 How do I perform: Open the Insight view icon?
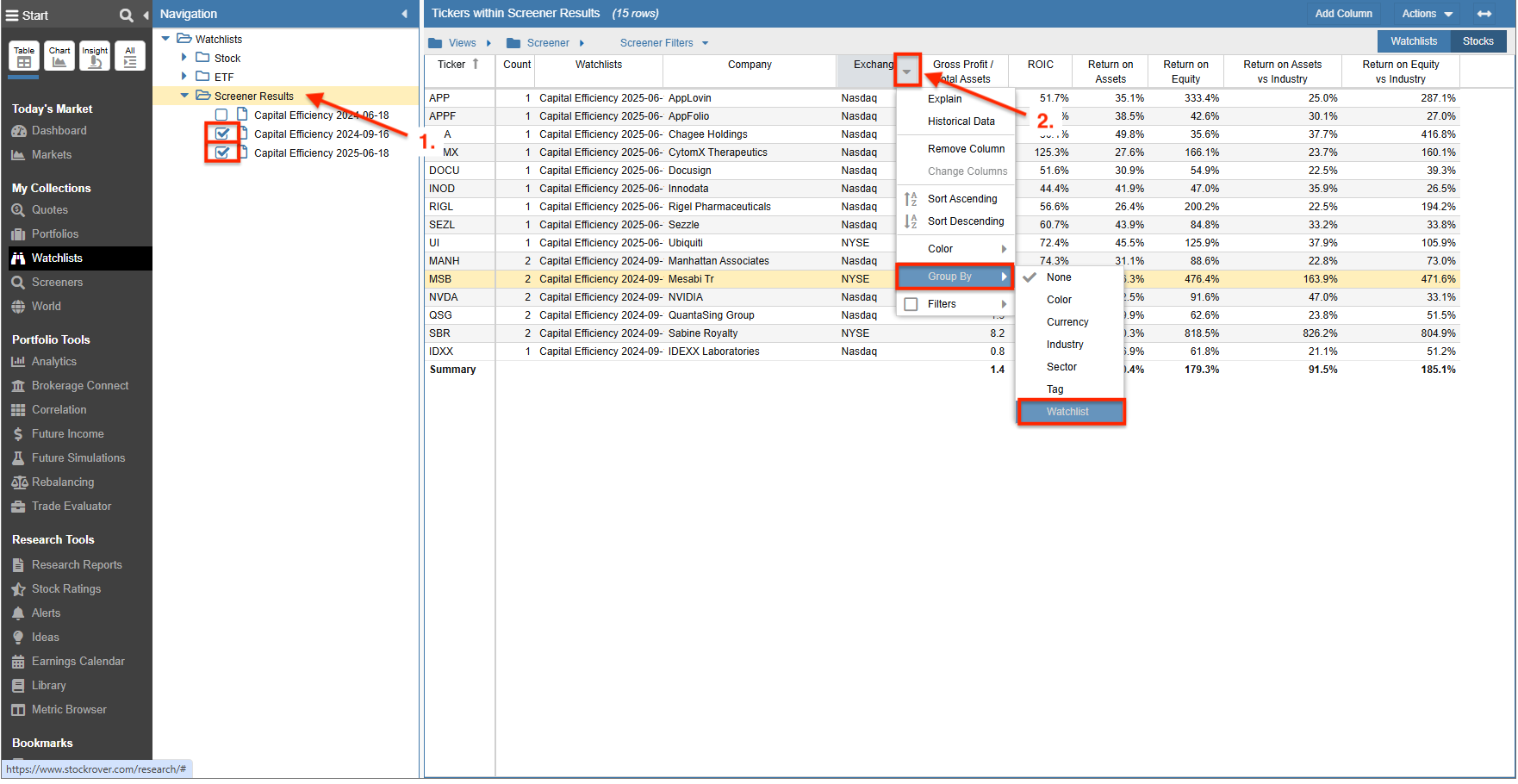click(95, 56)
